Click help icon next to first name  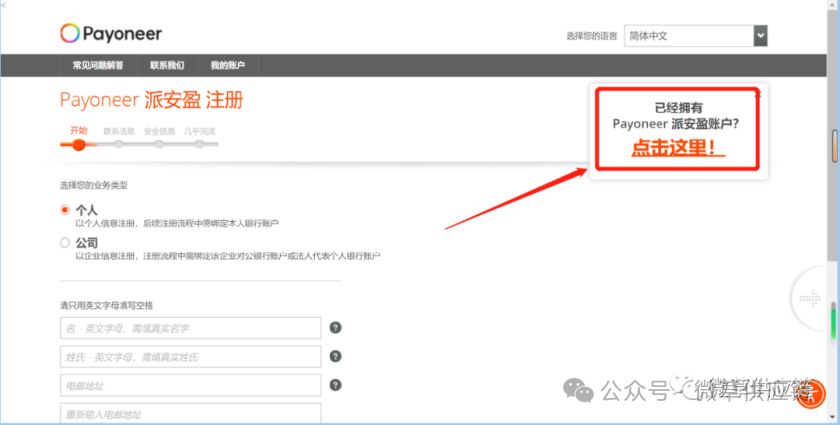(335, 327)
